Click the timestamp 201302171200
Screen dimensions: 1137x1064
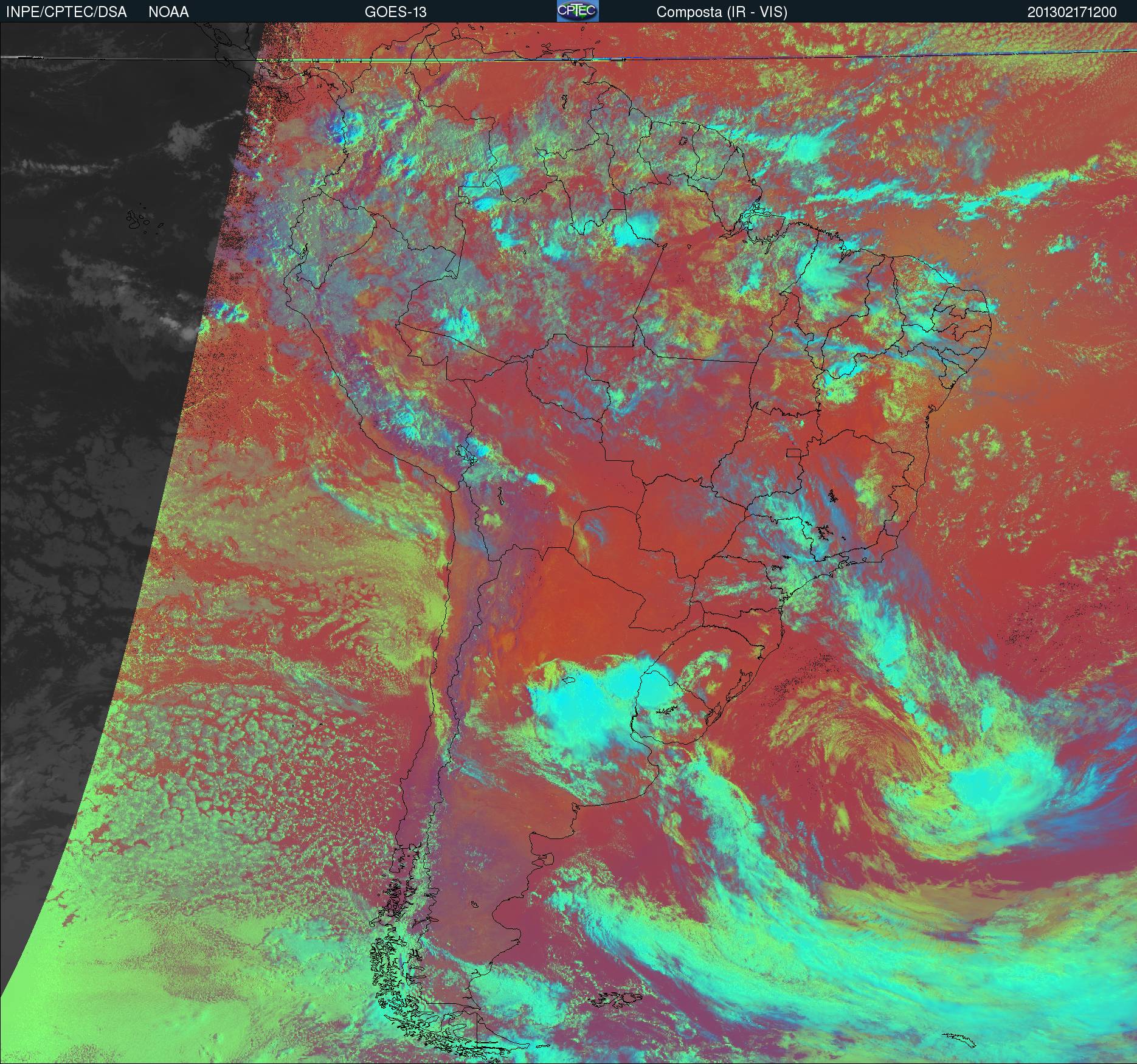[1072, 12]
